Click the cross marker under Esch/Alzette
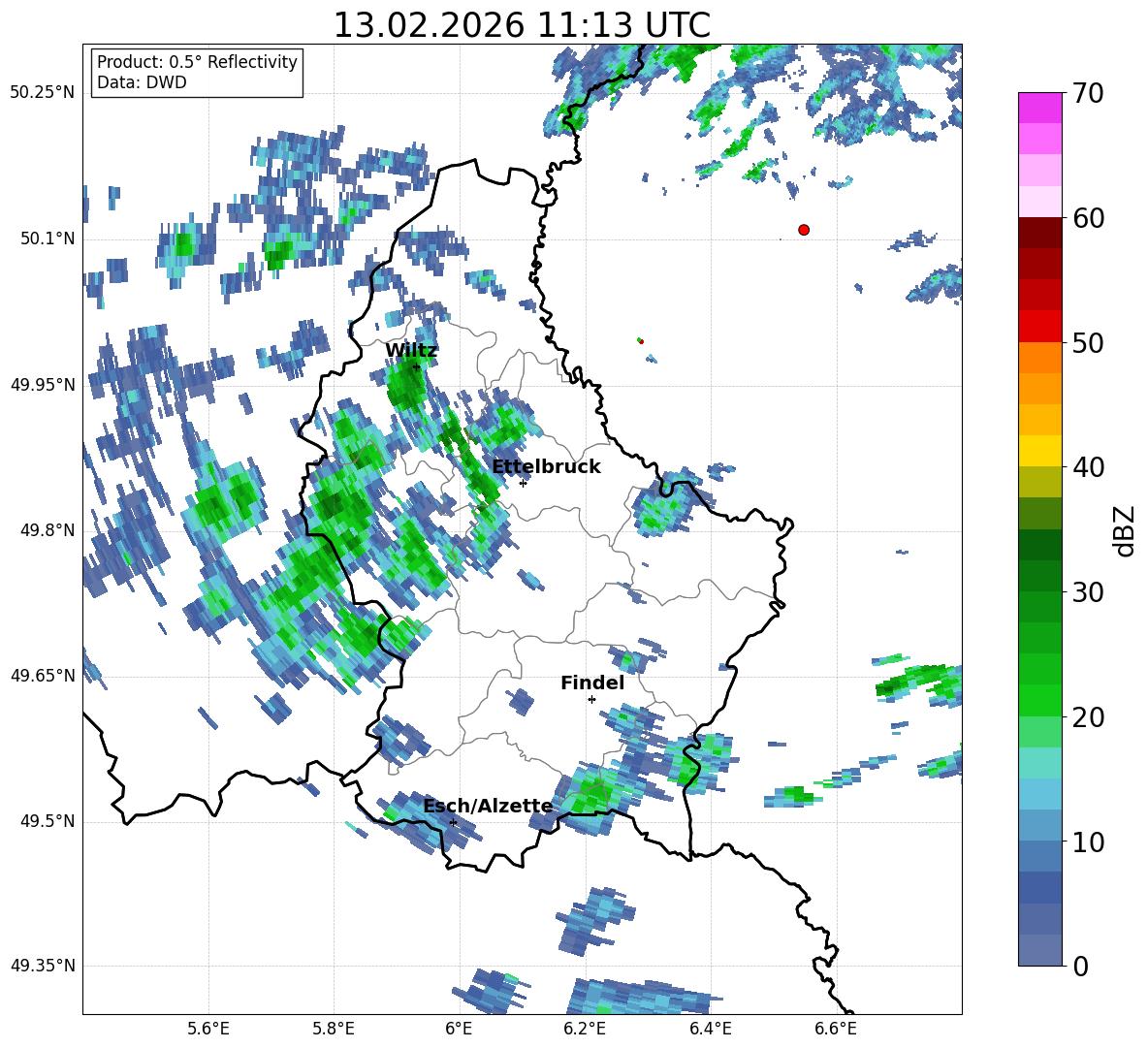Image resolution: width=1148 pixels, height=1048 pixels. pyautogui.click(x=453, y=822)
